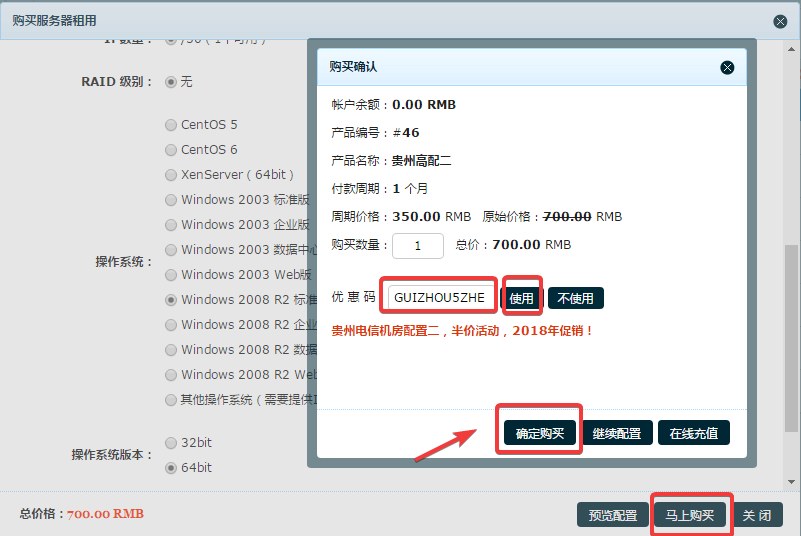Confirm order with 确定购买 button
This screenshot has width=801, height=536.
point(540,433)
